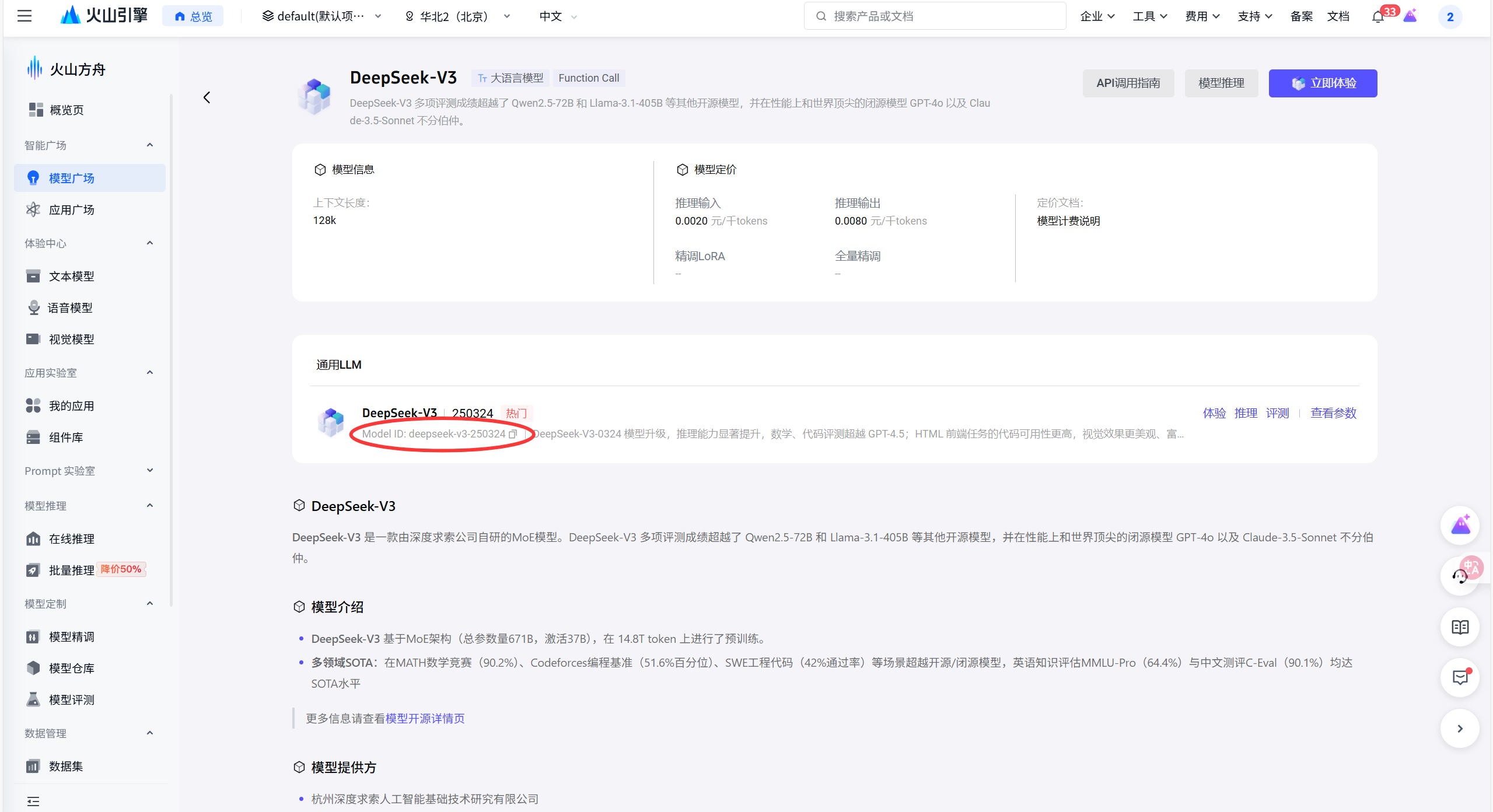This screenshot has width=1493, height=812.
Task: Click the feedback message floating icon
Action: [x=1459, y=677]
